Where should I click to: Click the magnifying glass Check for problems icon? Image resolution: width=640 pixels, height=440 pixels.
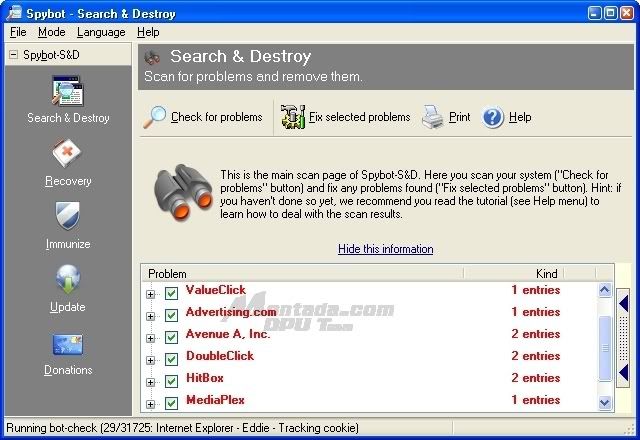coord(155,117)
